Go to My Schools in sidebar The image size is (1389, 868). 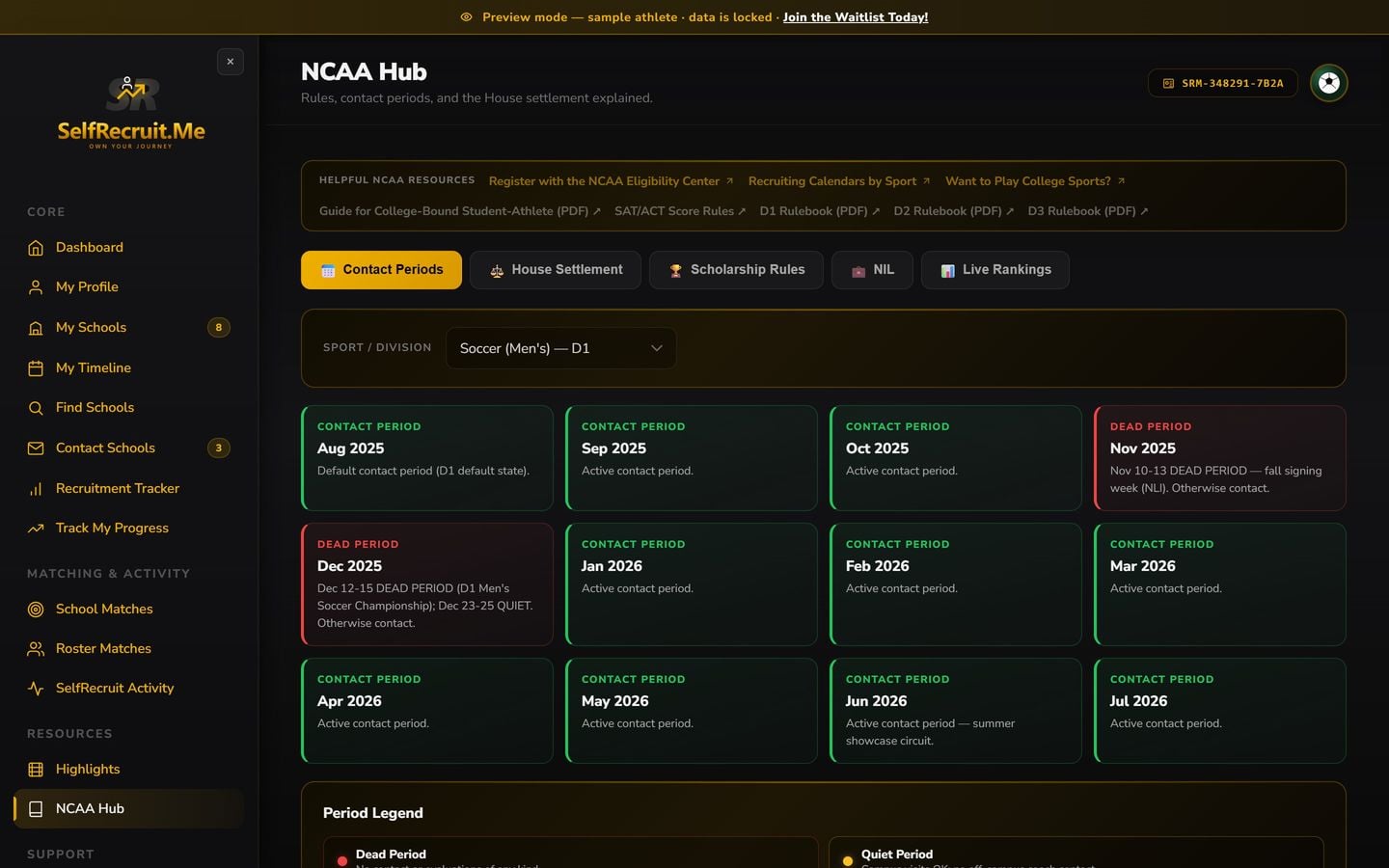[128, 328]
